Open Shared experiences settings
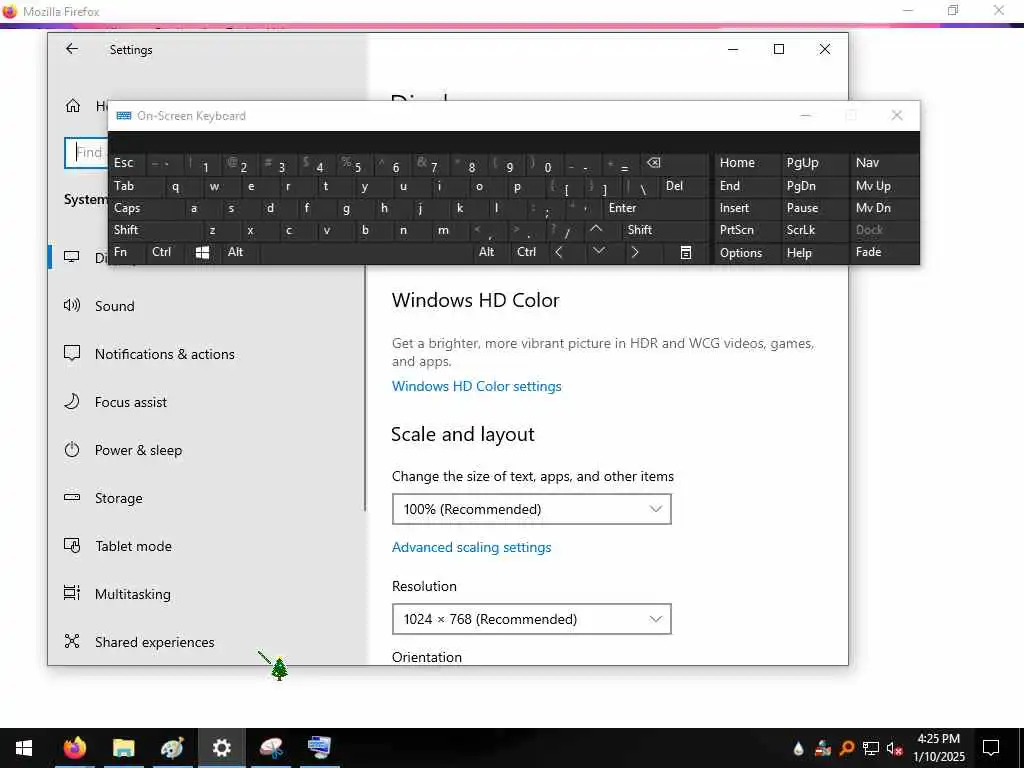 tap(154, 642)
